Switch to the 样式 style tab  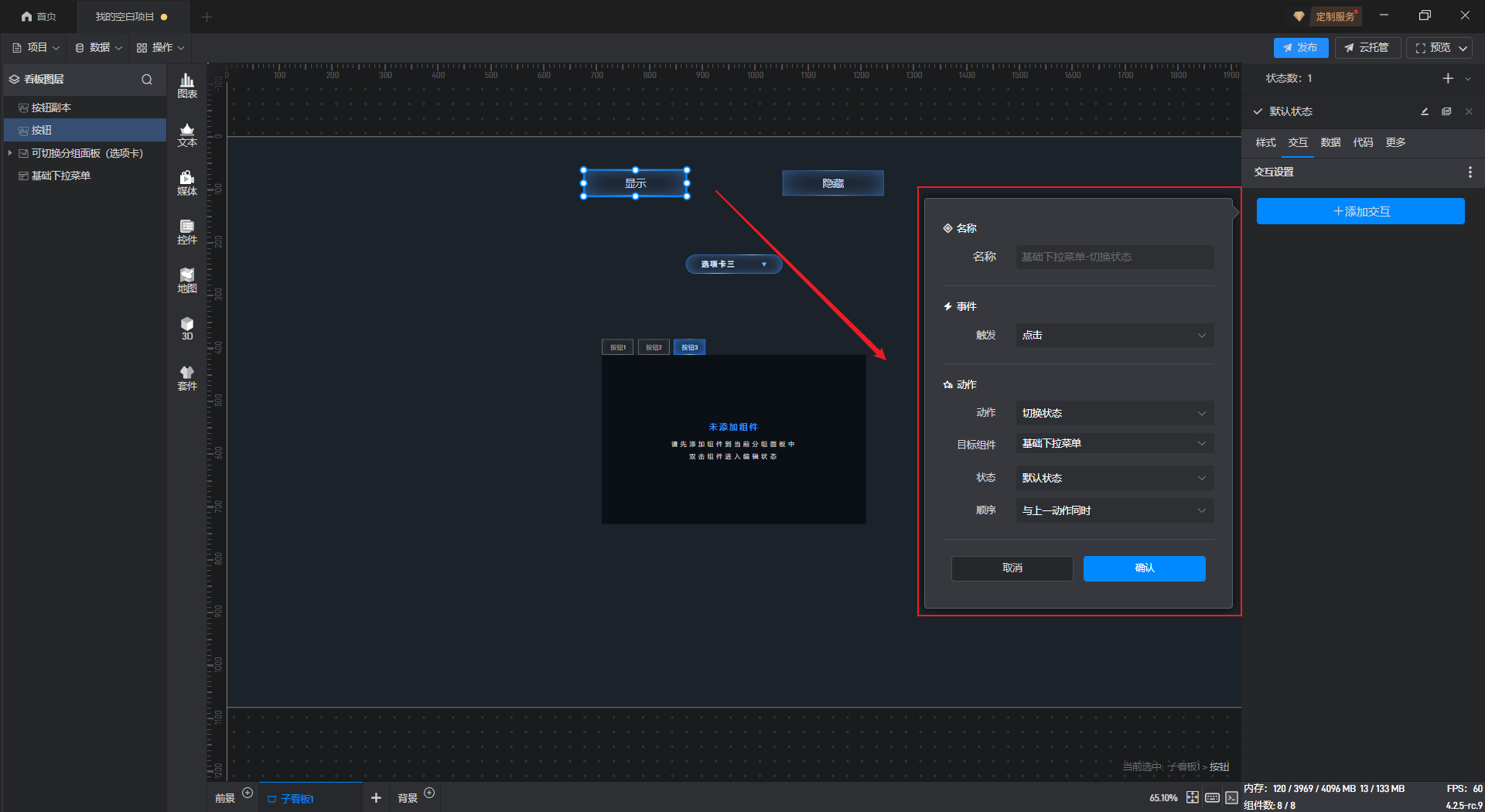[x=1265, y=142]
